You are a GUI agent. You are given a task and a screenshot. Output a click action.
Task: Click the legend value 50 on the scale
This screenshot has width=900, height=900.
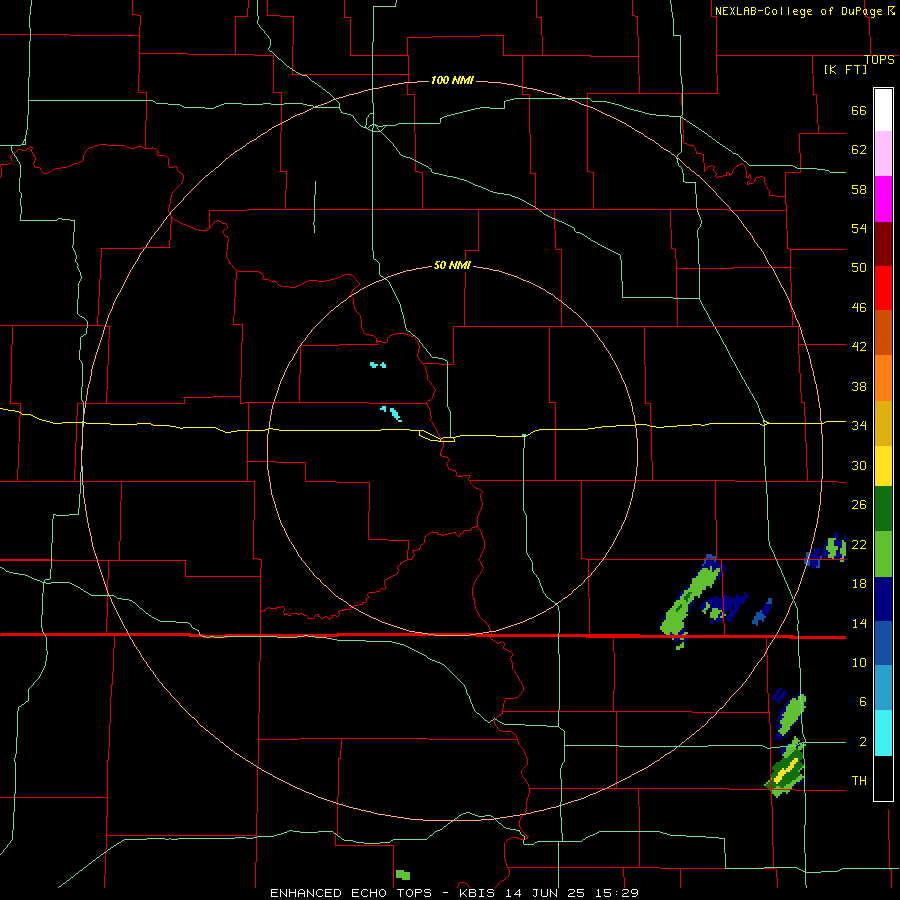tap(859, 267)
